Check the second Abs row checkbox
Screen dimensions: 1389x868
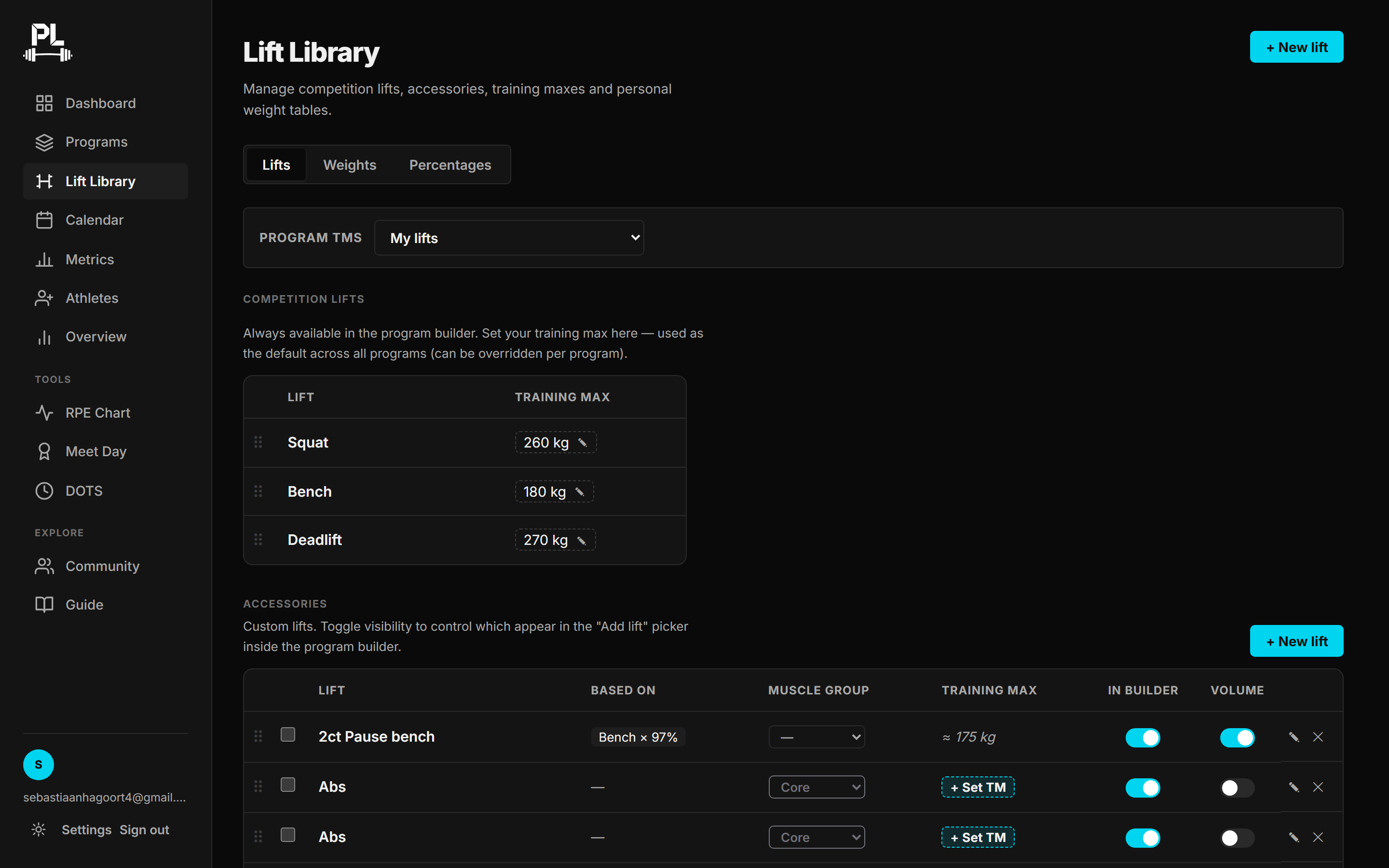(x=288, y=835)
